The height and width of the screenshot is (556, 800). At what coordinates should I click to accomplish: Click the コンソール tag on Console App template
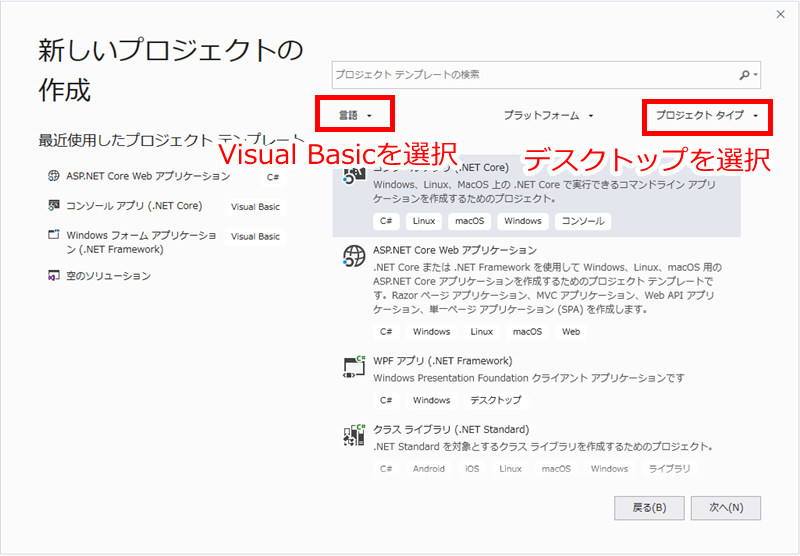583,221
